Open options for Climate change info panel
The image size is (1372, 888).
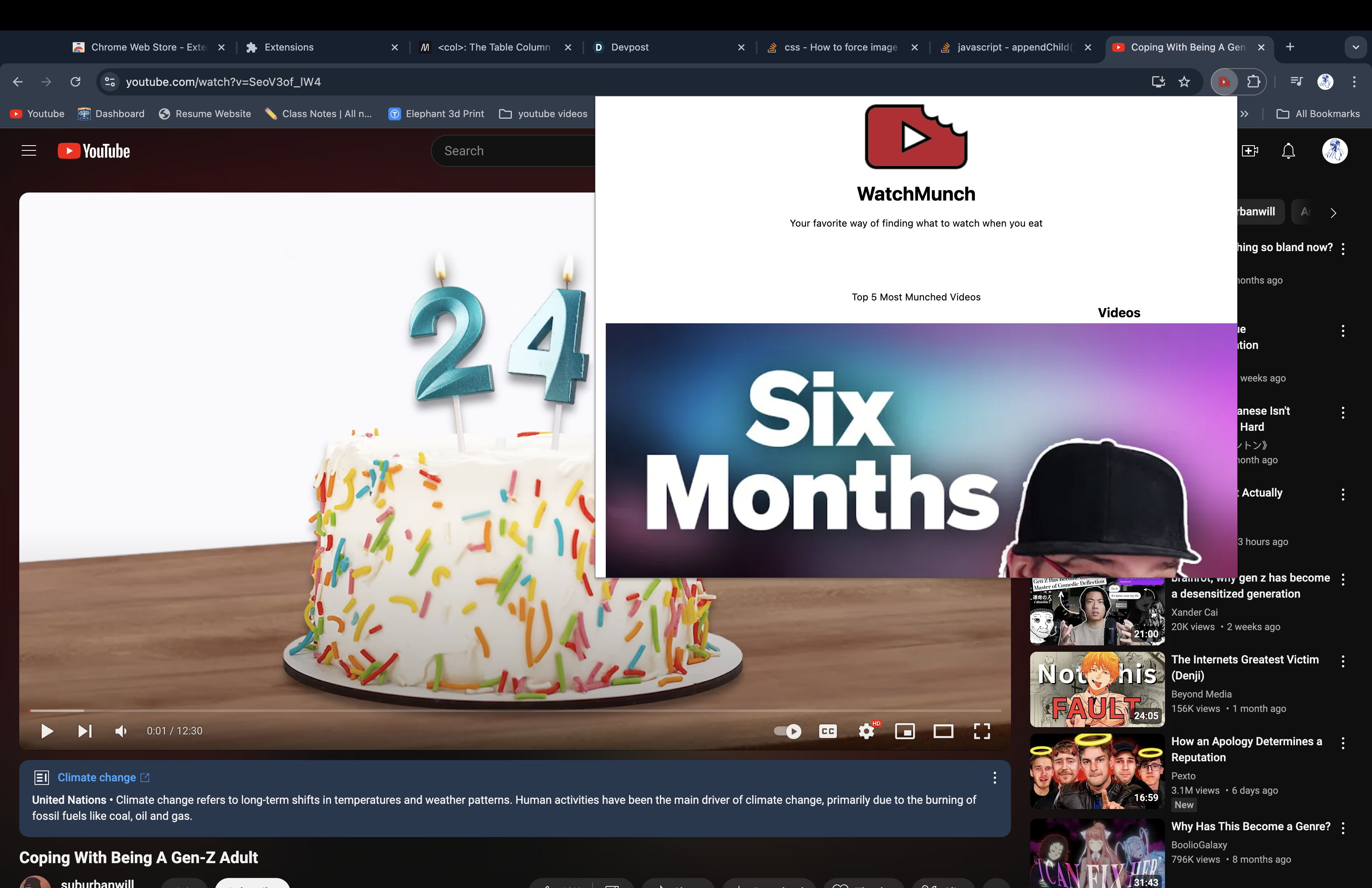[994, 778]
